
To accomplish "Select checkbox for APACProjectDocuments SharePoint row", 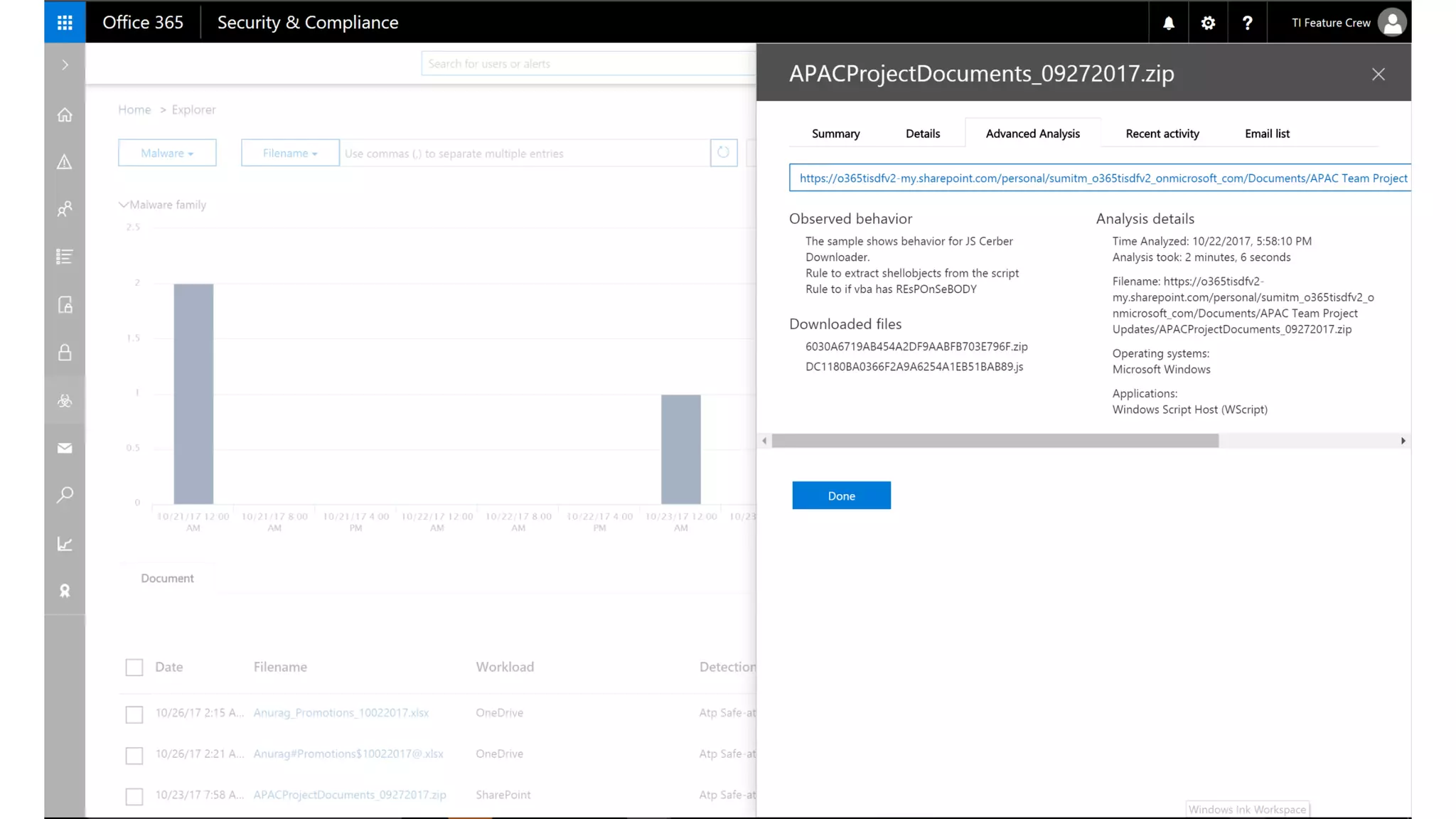I will tap(134, 796).
